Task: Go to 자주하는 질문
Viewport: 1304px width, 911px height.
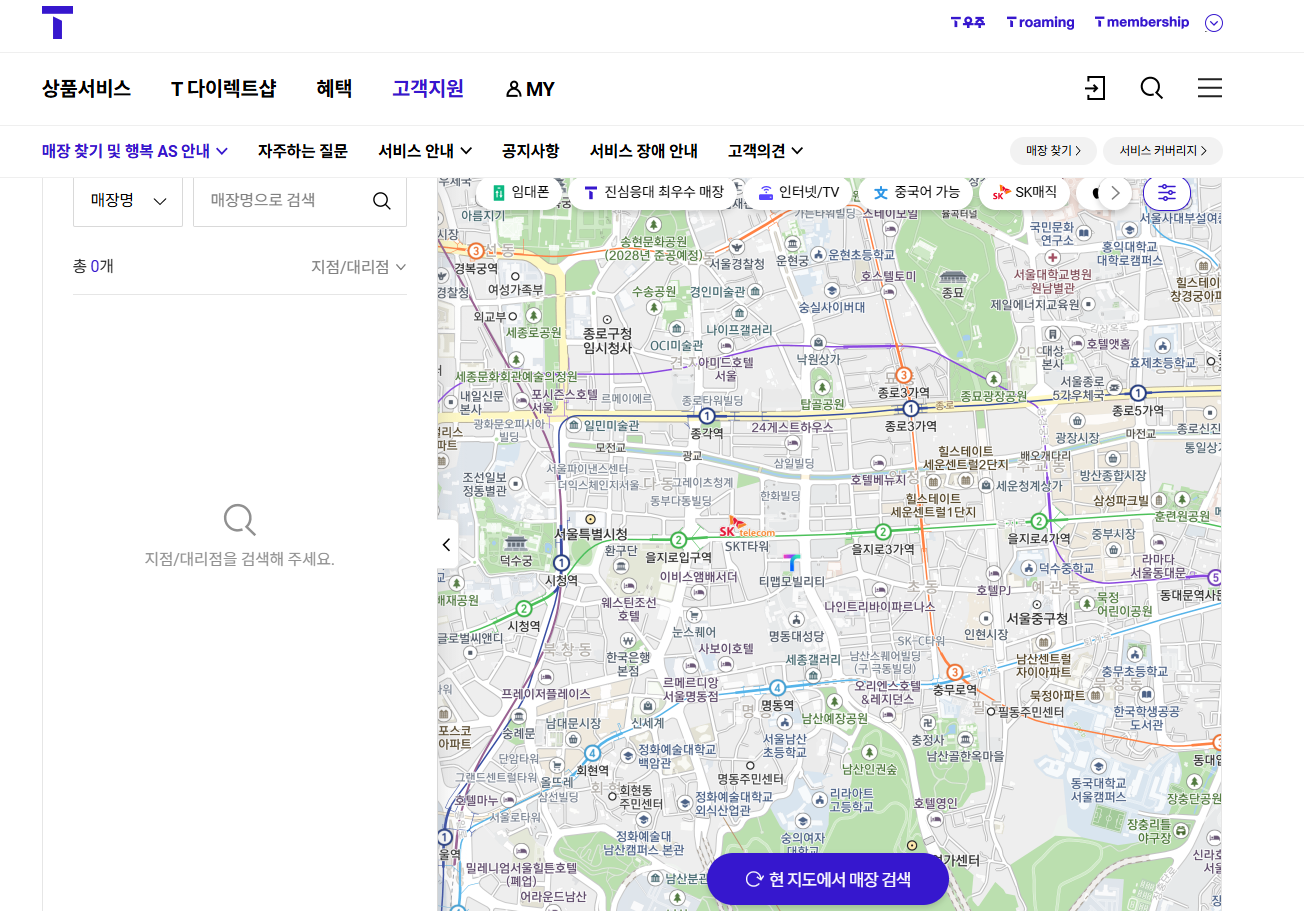Action: point(303,151)
